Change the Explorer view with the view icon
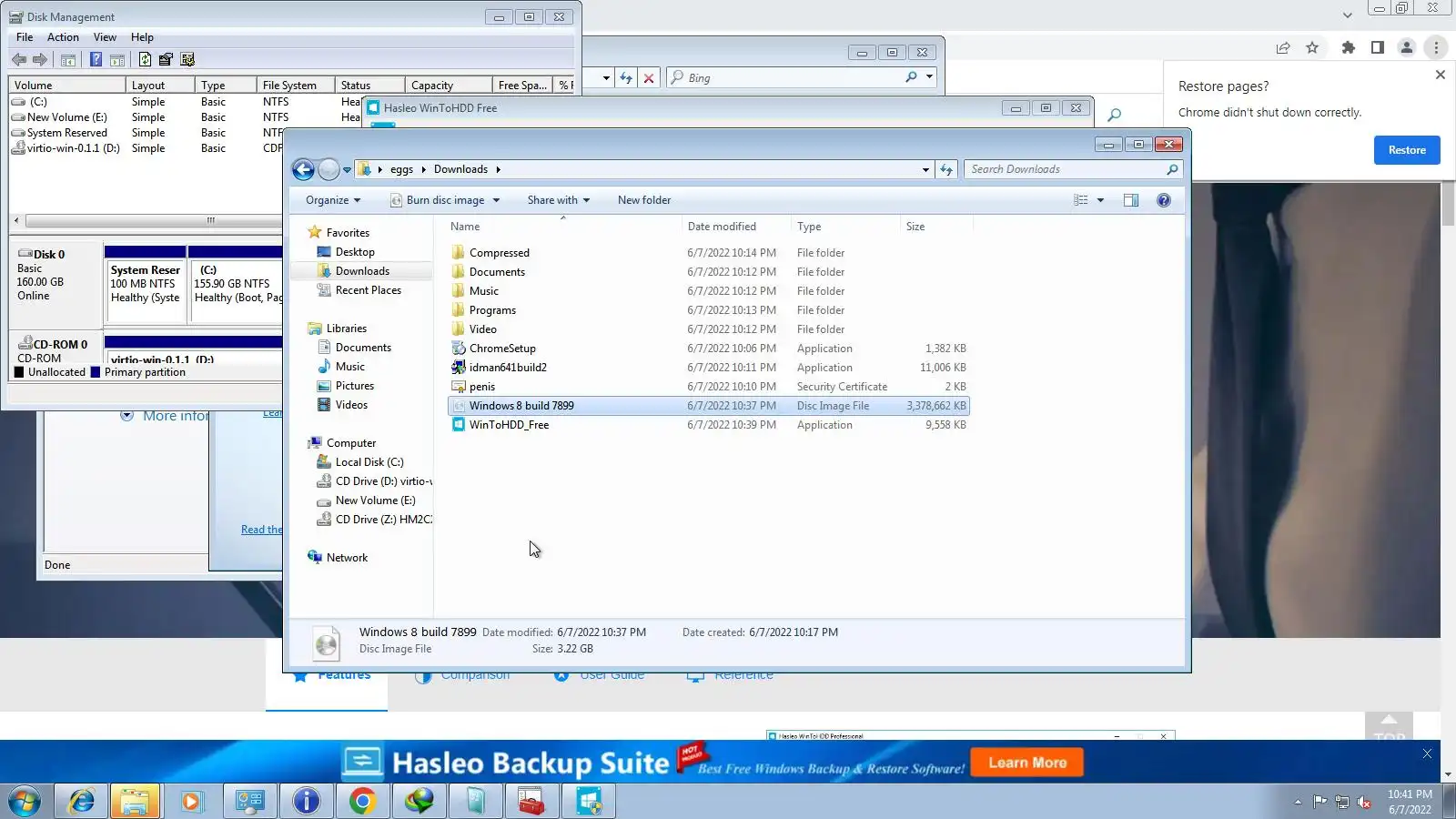Viewport: 1456px width, 819px height. point(1081,200)
